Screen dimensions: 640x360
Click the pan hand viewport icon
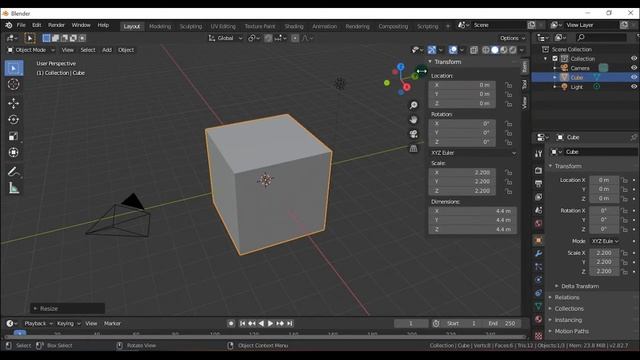pyautogui.click(x=413, y=120)
